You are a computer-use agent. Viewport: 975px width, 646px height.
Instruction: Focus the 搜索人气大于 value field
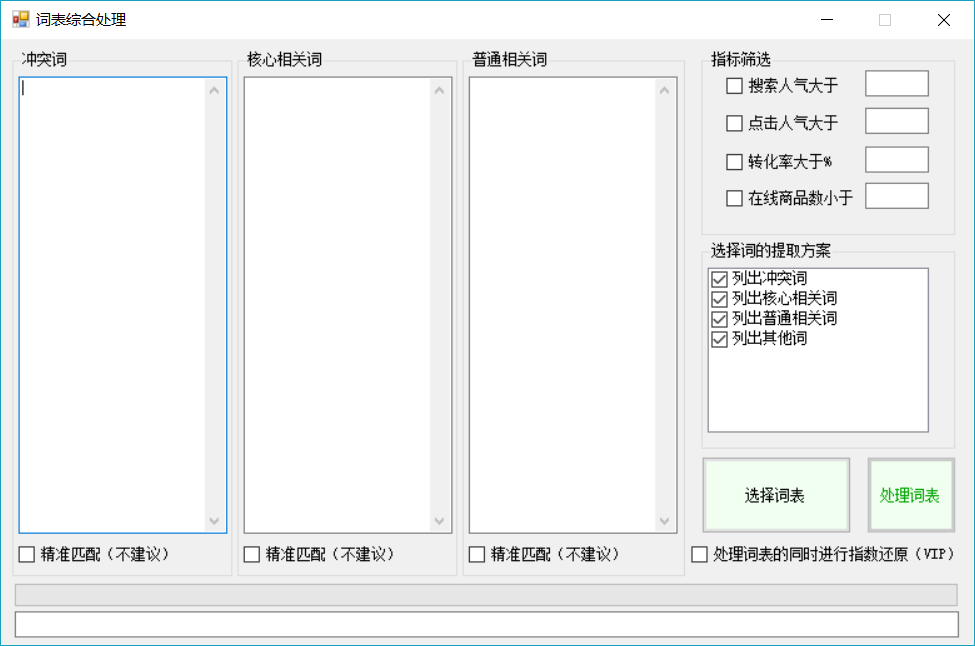(x=897, y=83)
